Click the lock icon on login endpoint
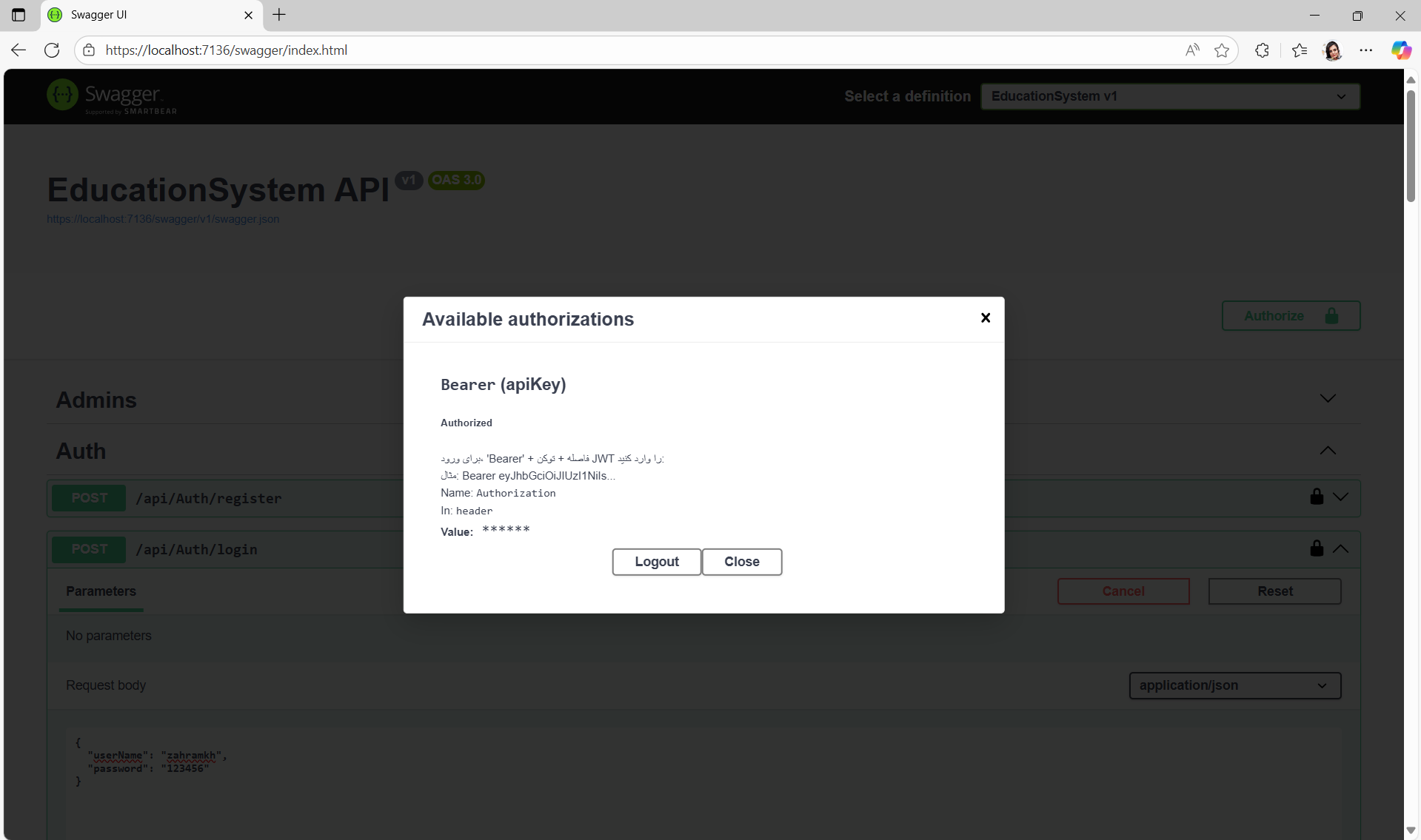Image resolution: width=1421 pixels, height=840 pixels. click(x=1316, y=548)
